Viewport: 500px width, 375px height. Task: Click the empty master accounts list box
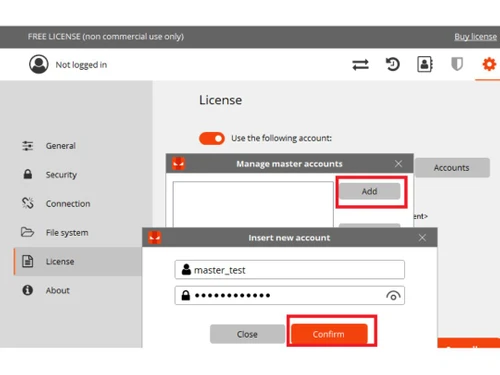coord(253,204)
